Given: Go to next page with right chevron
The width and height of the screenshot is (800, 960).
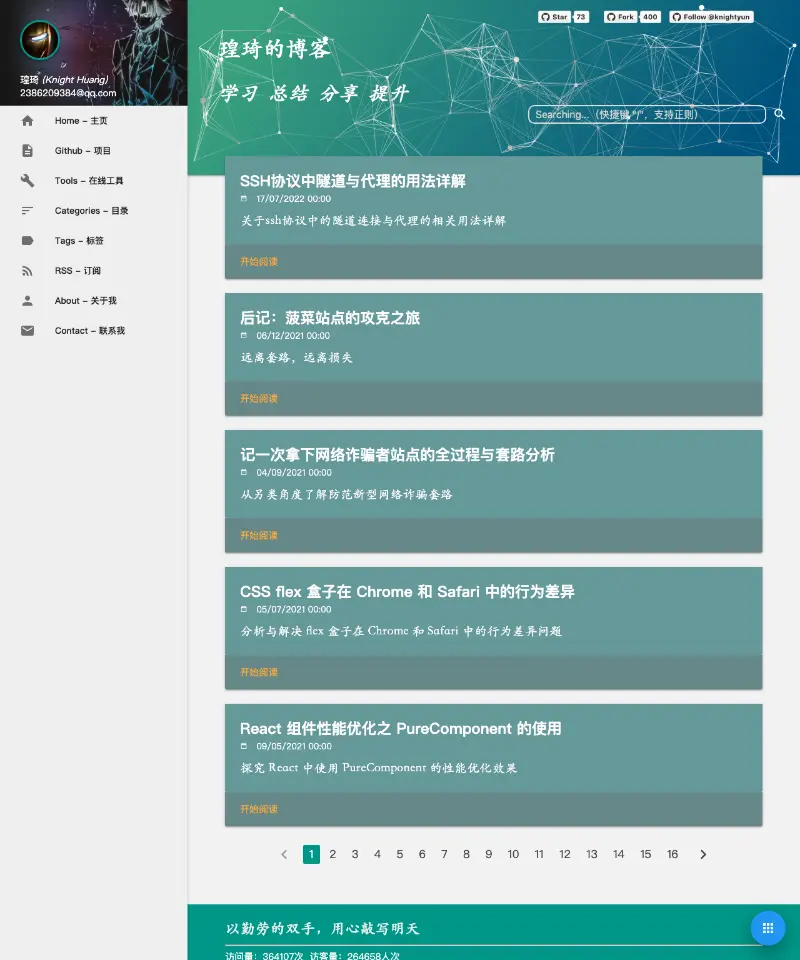Looking at the screenshot, I should tap(703, 854).
